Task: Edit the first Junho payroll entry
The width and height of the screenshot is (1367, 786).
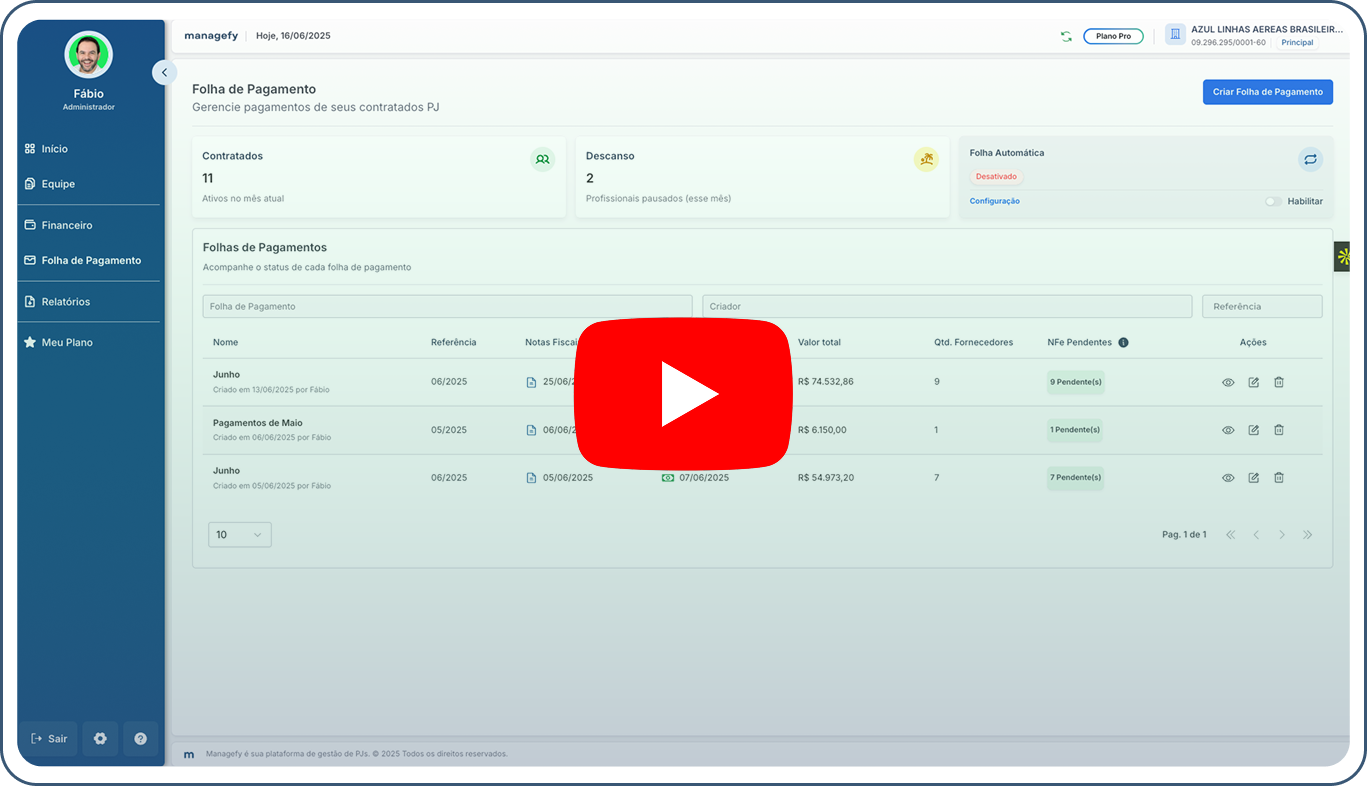Action: (x=1253, y=382)
